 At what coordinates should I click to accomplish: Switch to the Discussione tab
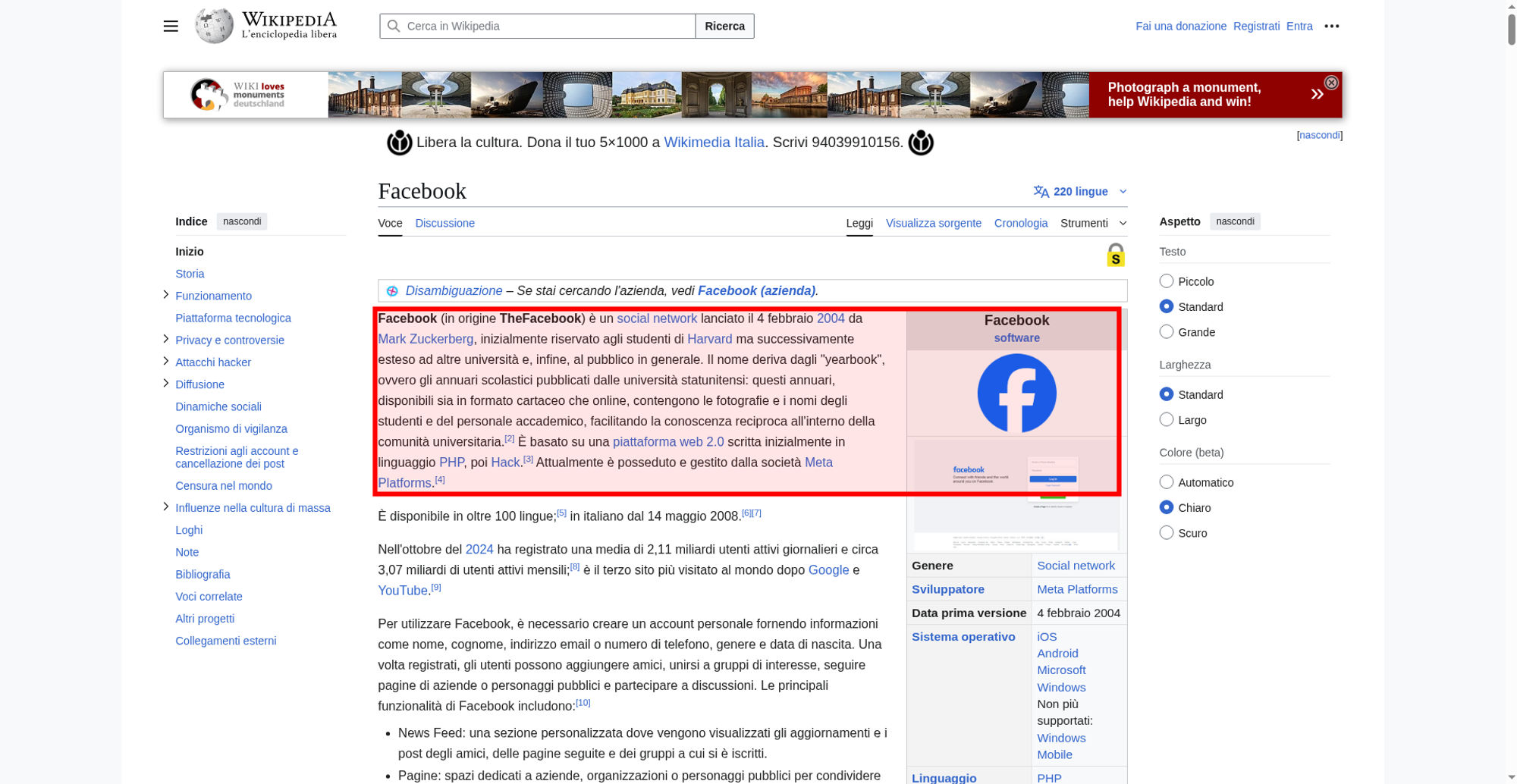[444, 223]
